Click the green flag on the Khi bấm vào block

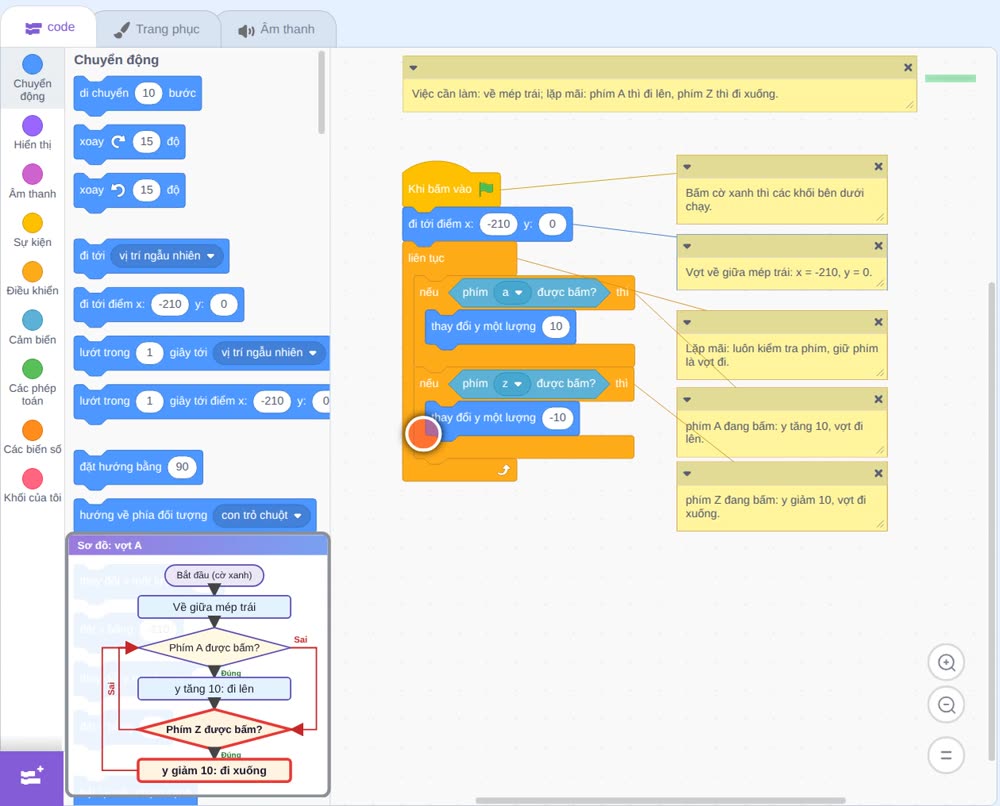click(x=487, y=188)
